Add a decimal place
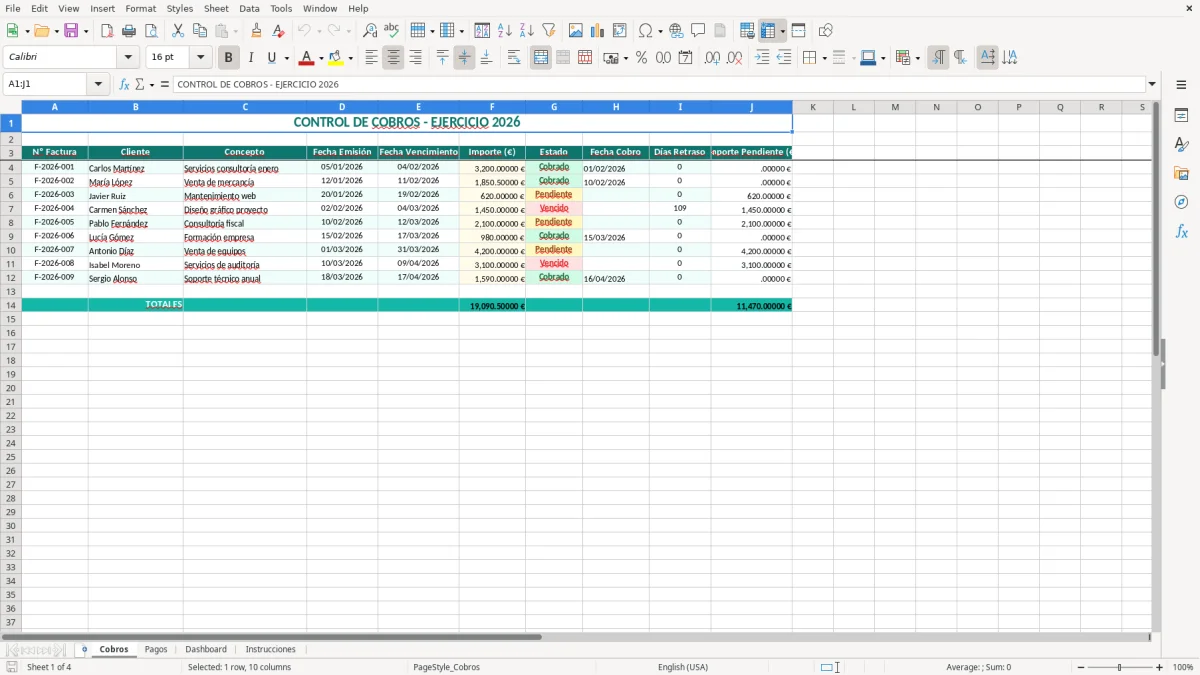The height and width of the screenshot is (675, 1200). (x=712, y=58)
